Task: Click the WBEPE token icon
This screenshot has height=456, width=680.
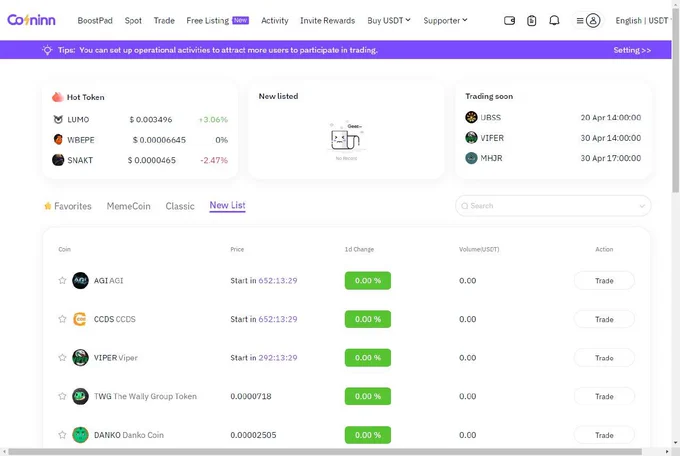Action: pyautogui.click(x=58, y=140)
